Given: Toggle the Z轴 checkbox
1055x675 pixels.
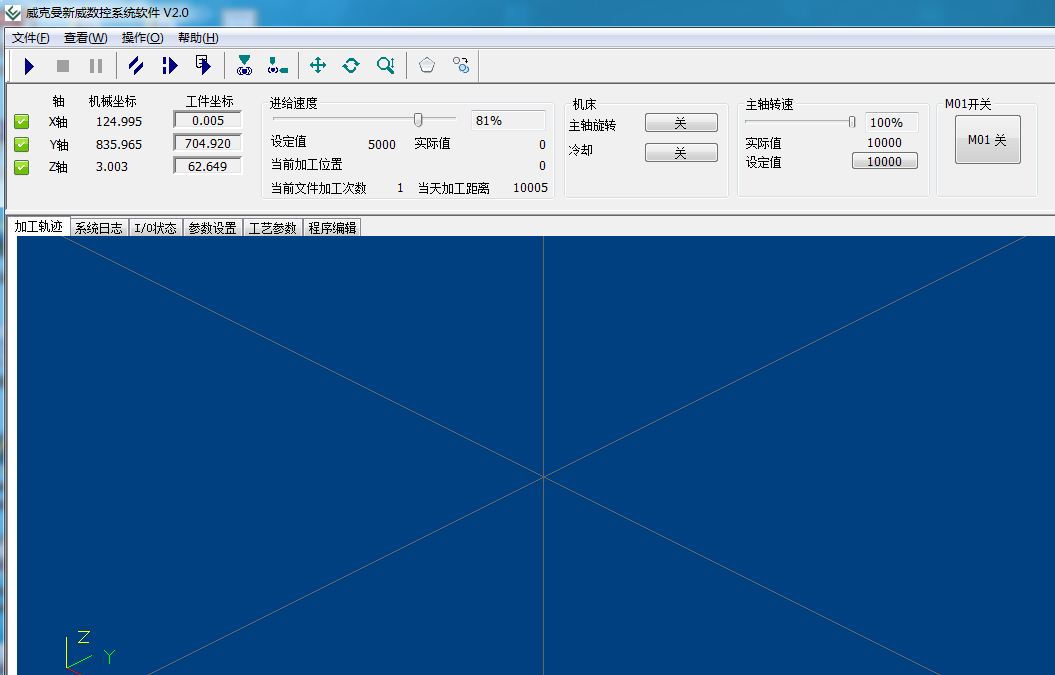Looking at the screenshot, I should click(22, 167).
